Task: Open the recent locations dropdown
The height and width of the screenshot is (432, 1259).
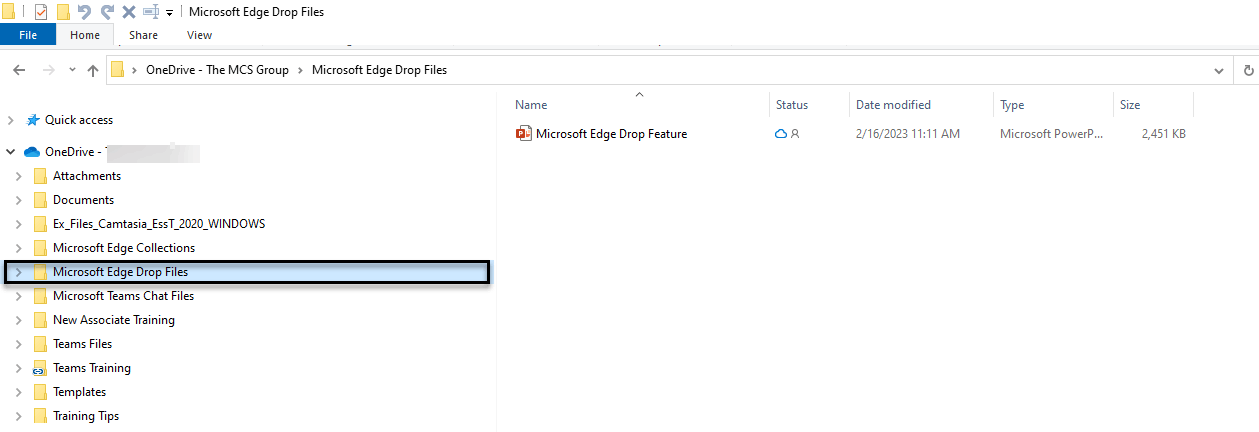Action: (72, 70)
